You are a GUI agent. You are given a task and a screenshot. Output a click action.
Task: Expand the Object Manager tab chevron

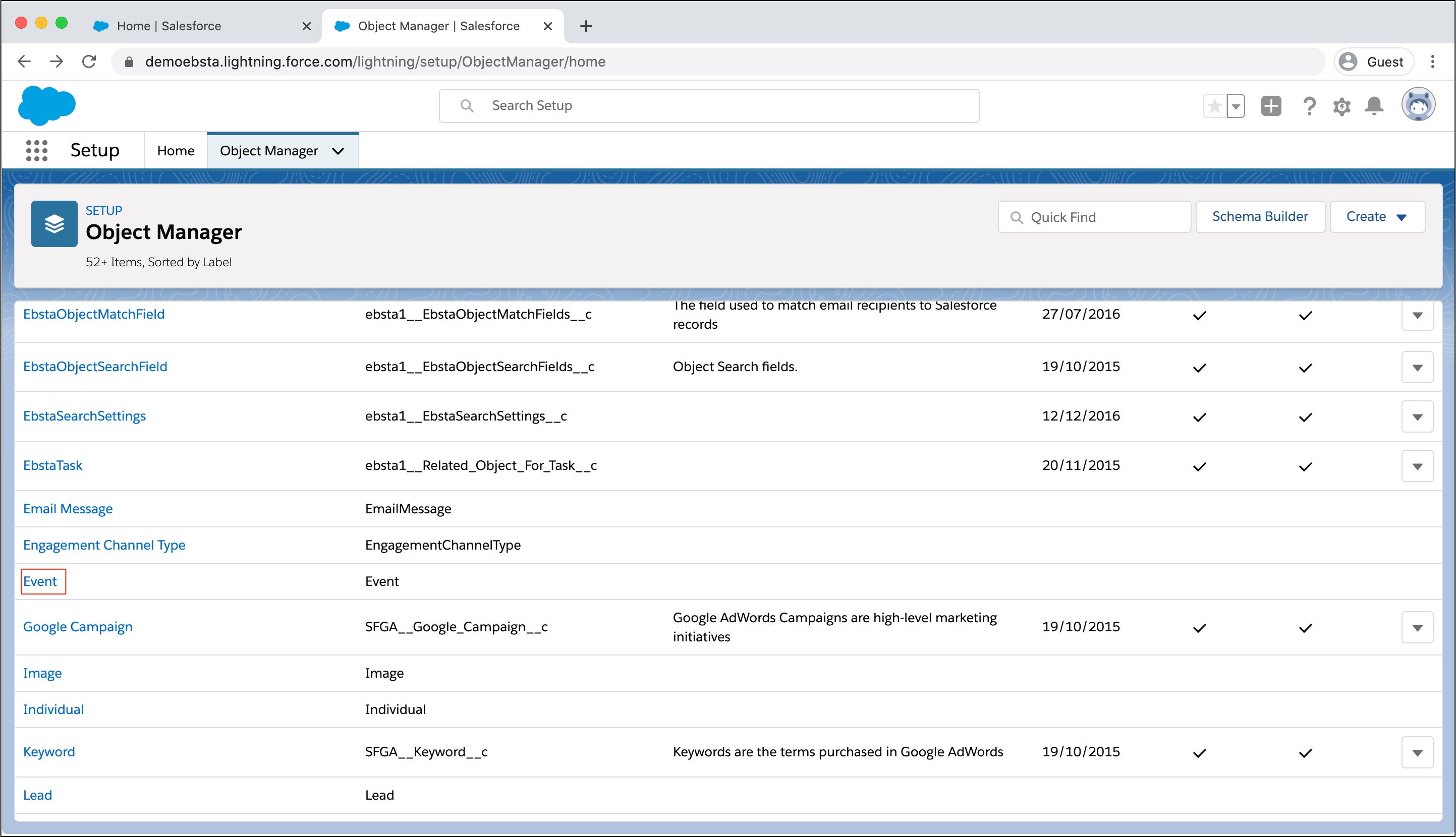click(x=338, y=151)
